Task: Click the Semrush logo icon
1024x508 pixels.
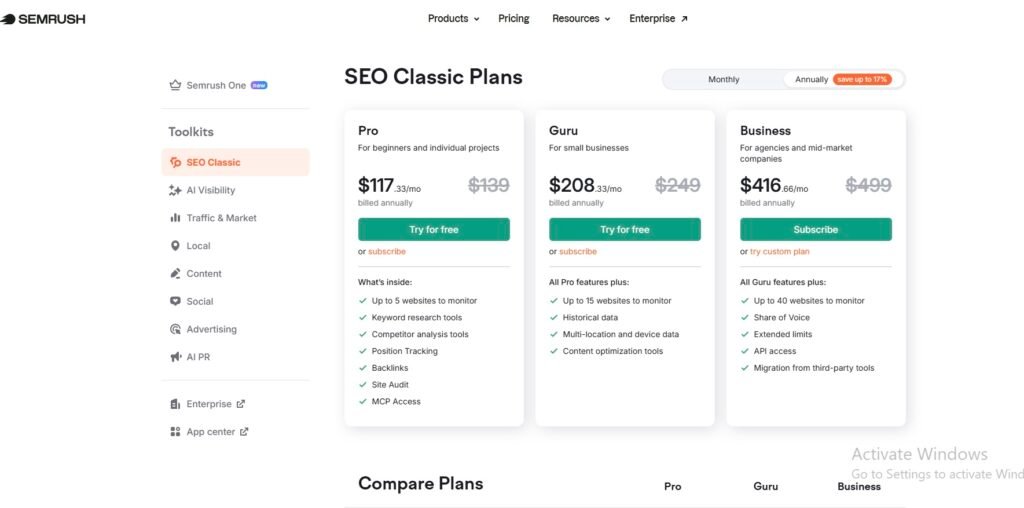Action: 8,19
